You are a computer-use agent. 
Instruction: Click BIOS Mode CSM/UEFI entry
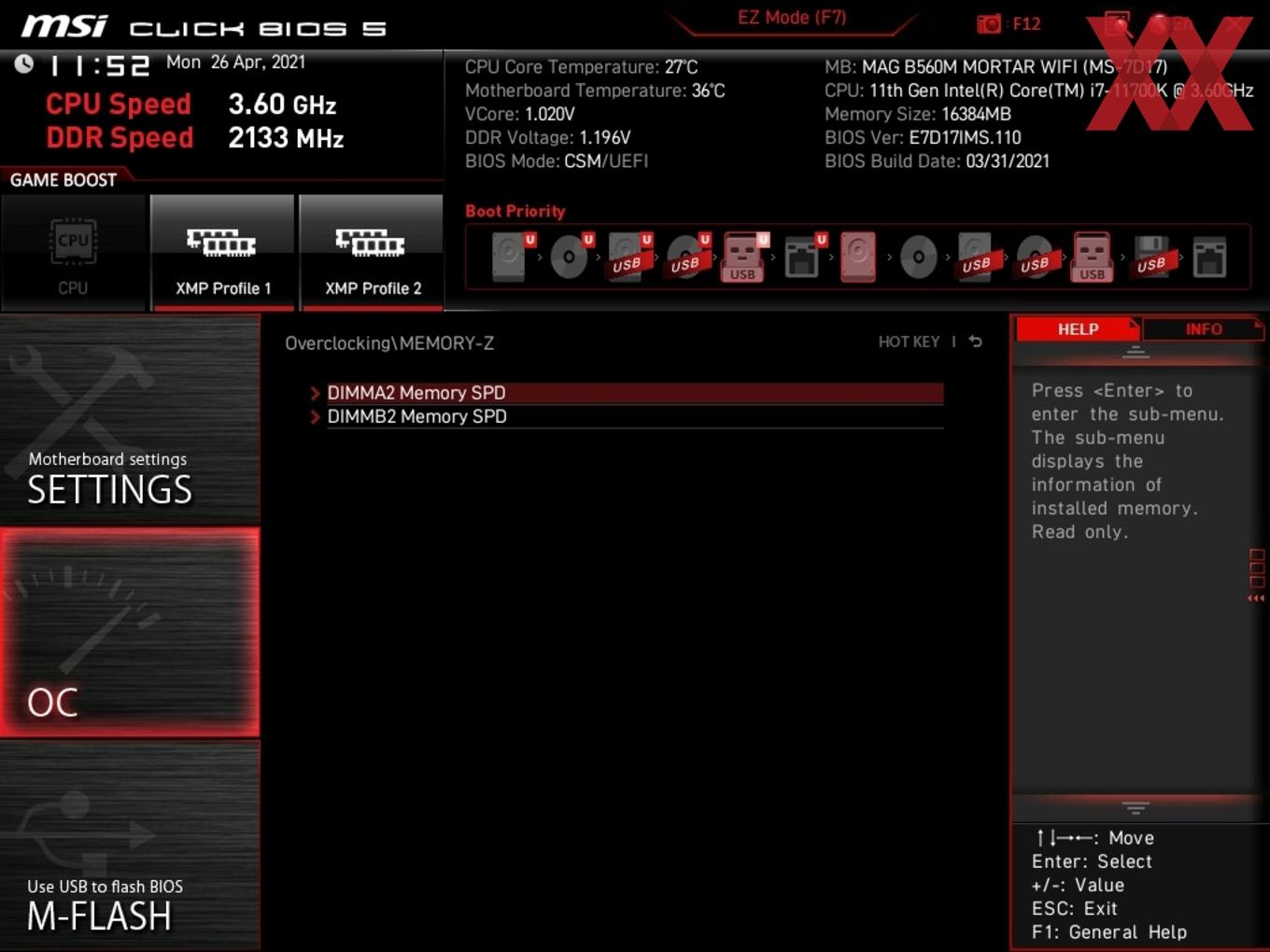[x=557, y=161]
